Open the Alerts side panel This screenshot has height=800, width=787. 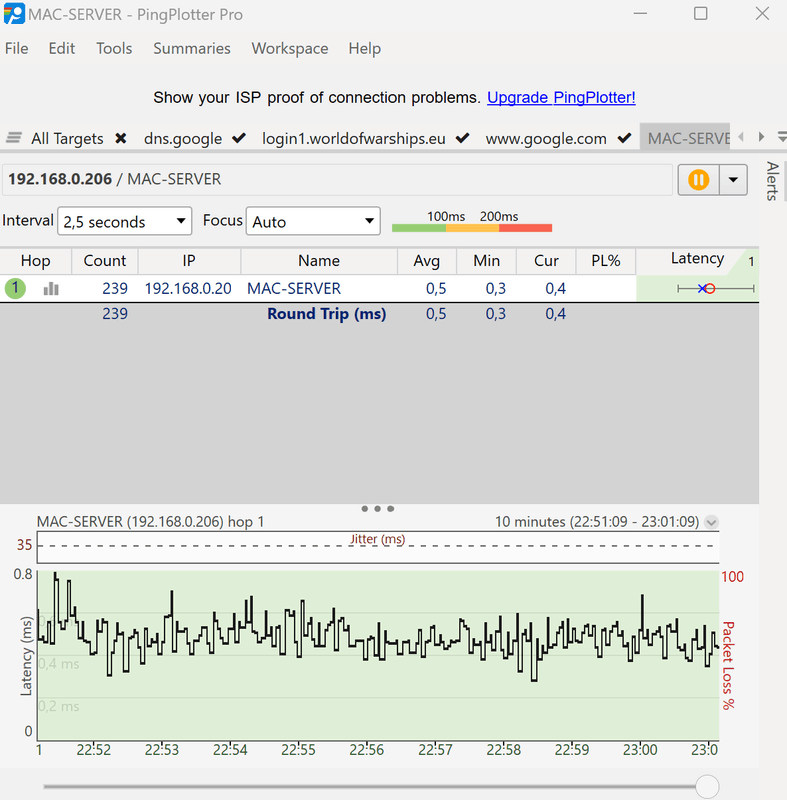click(772, 181)
